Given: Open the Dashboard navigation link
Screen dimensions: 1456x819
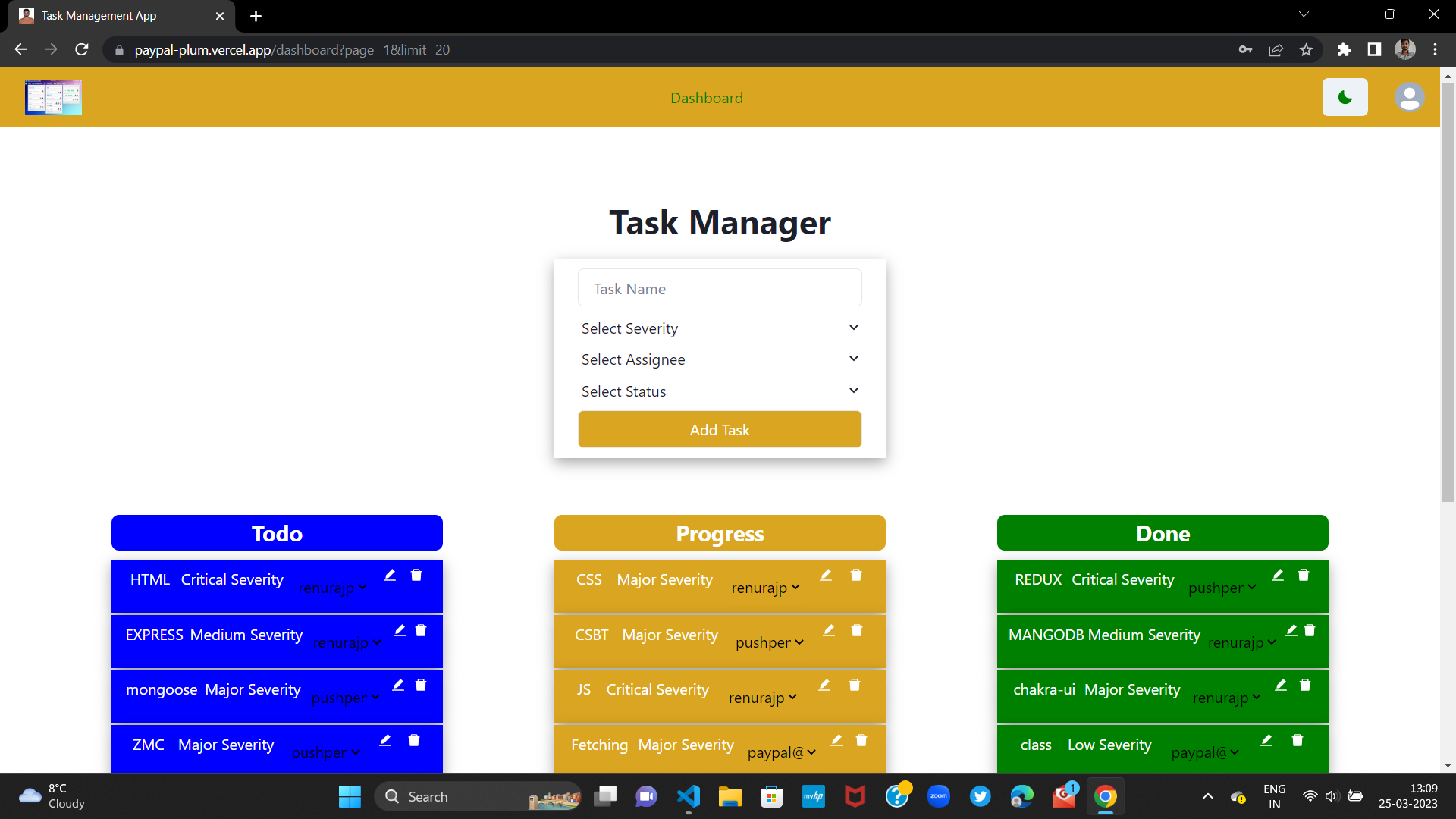Looking at the screenshot, I should coord(706,98).
